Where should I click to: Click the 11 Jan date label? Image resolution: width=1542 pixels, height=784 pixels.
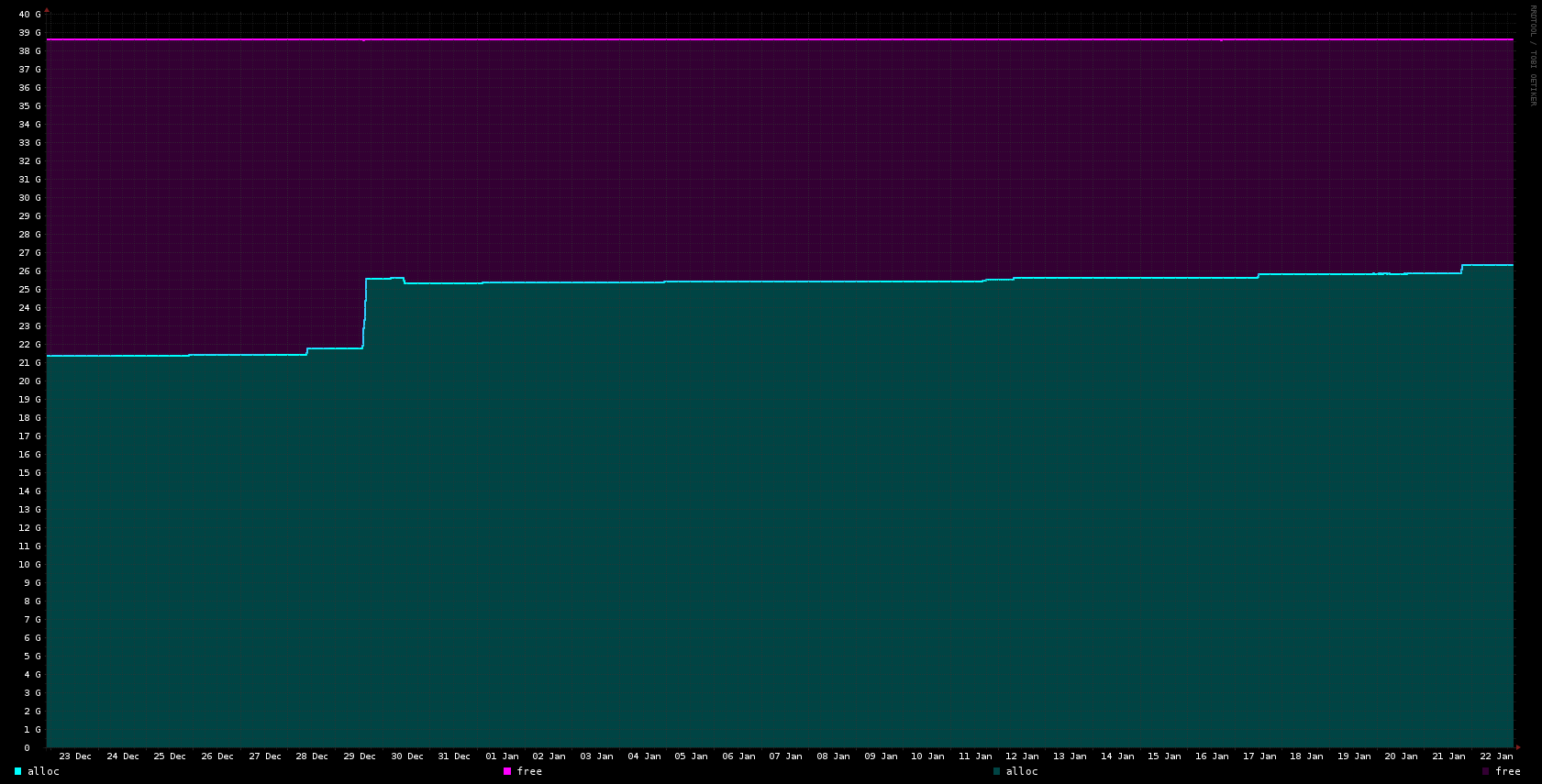click(975, 756)
